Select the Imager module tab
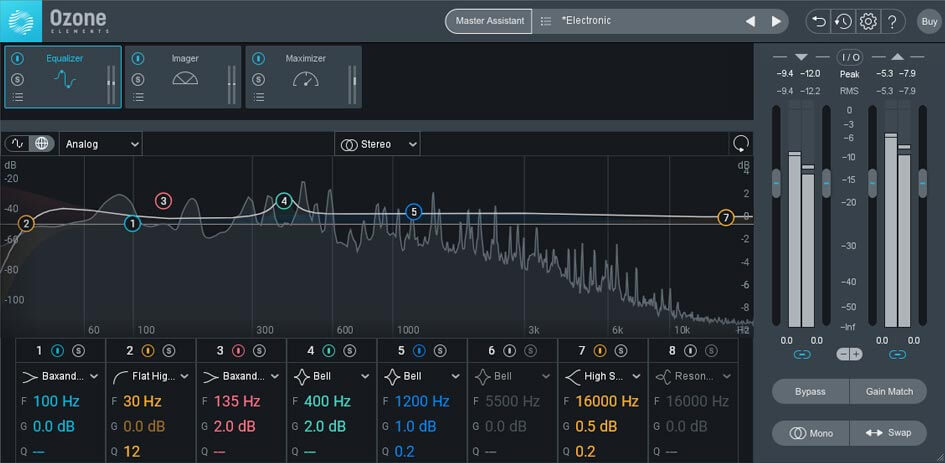This screenshot has height=463, width=945. [x=184, y=77]
